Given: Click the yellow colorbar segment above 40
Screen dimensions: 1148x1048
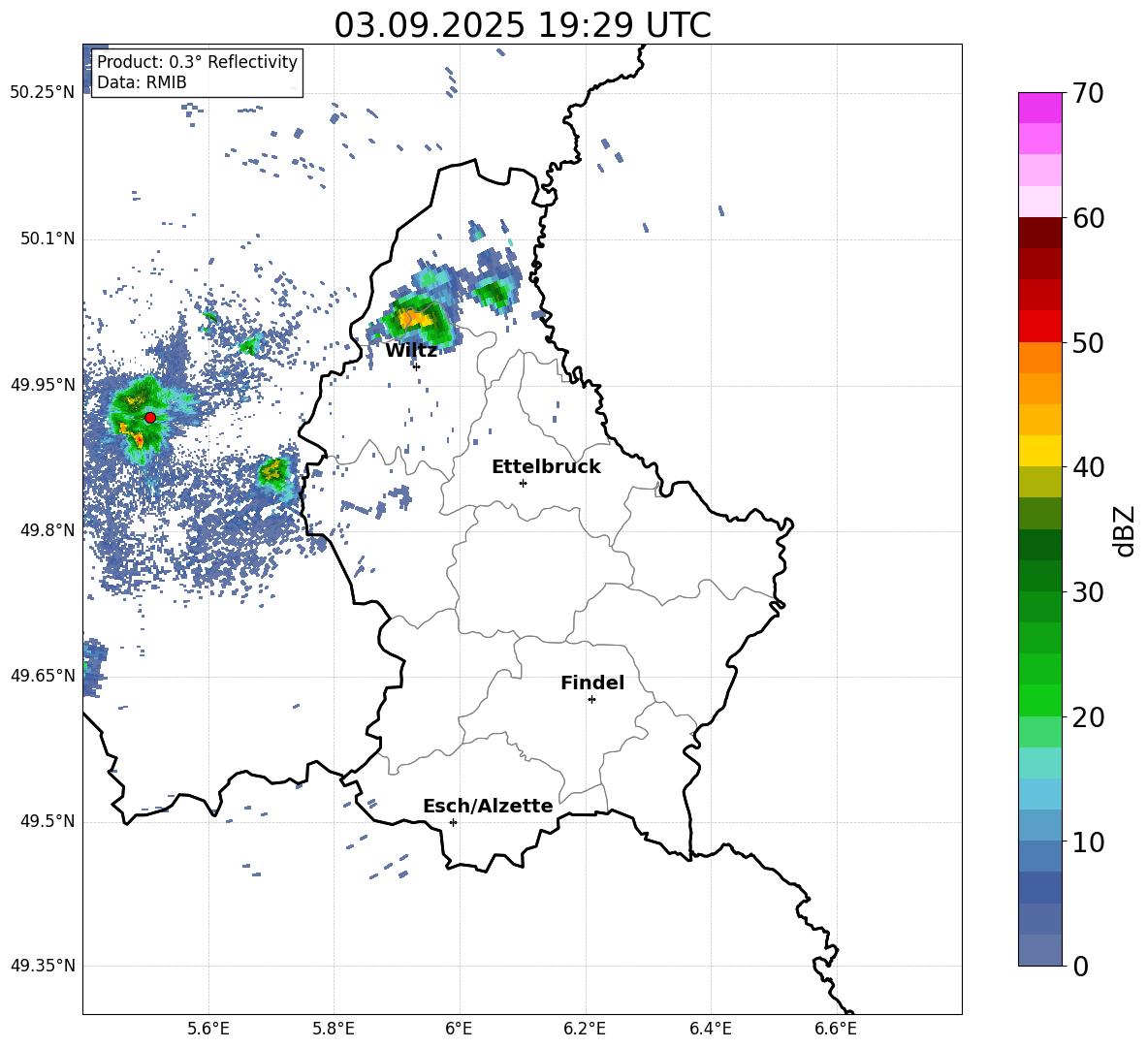Looking at the screenshot, I should (1039, 451).
